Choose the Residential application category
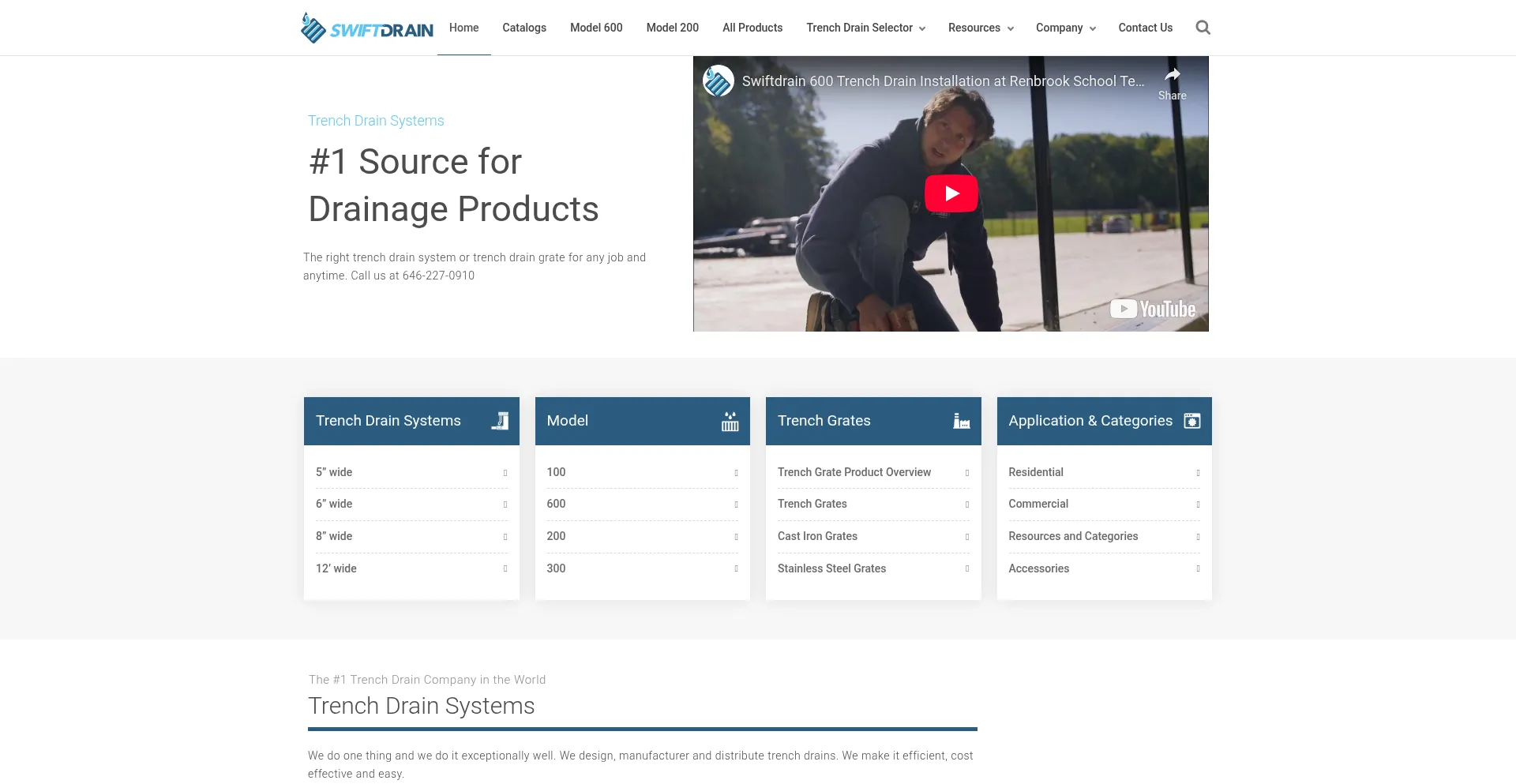Viewport: 1516px width, 784px height. 1035,472
